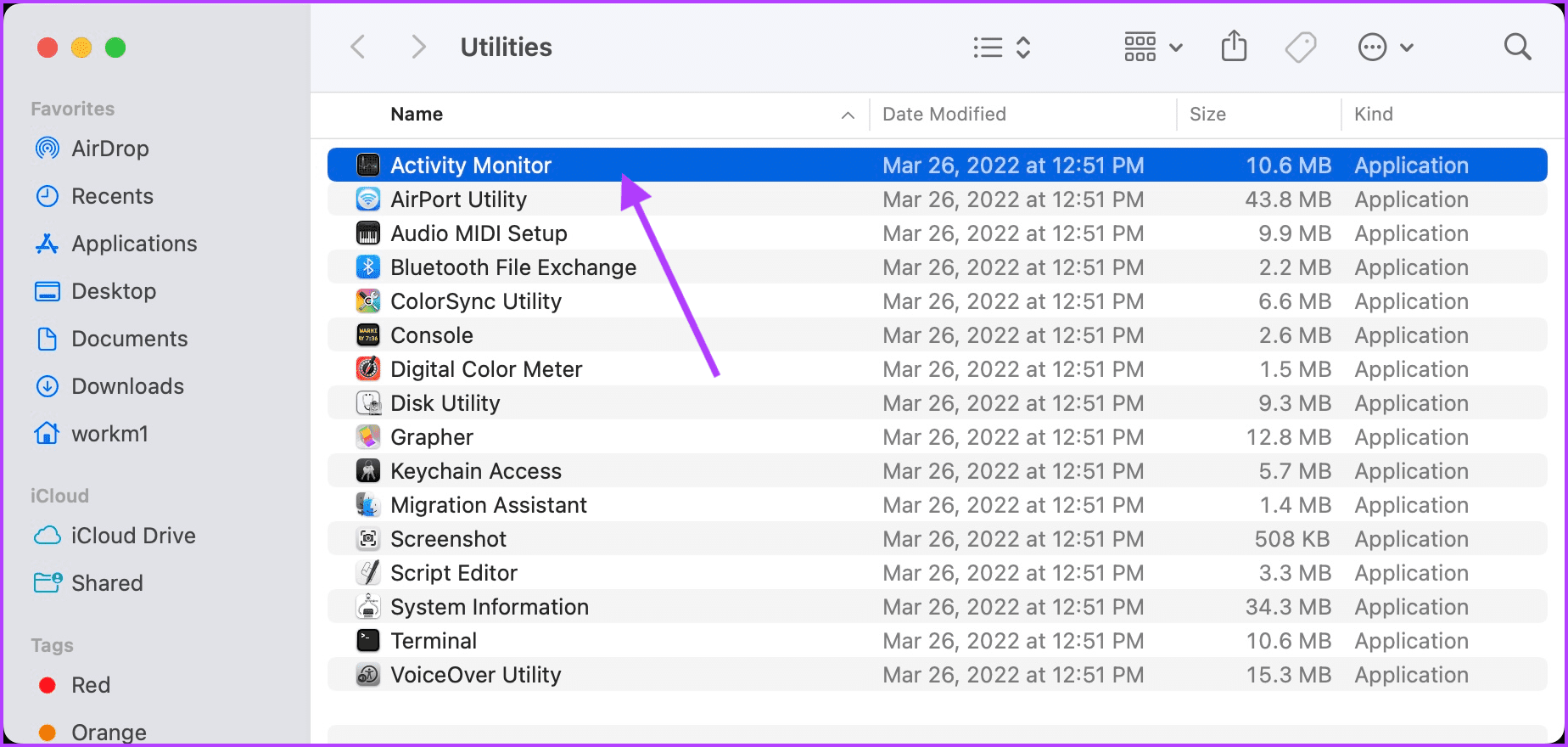Open iCloud Drive in the sidebar
Image resolution: width=1568 pixels, height=747 pixels.
pyautogui.click(x=115, y=536)
